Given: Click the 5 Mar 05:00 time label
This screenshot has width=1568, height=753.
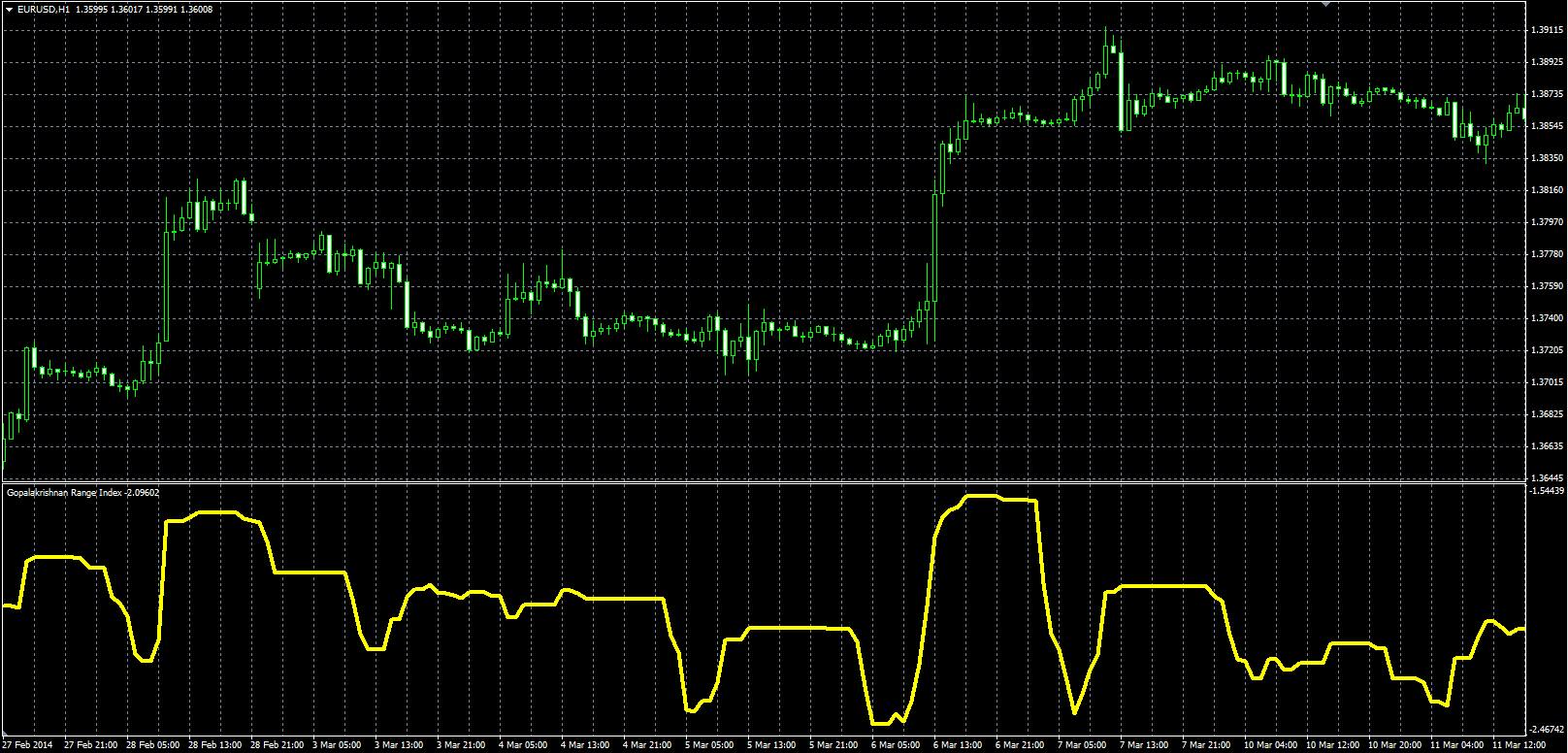Looking at the screenshot, I should (709, 745).
